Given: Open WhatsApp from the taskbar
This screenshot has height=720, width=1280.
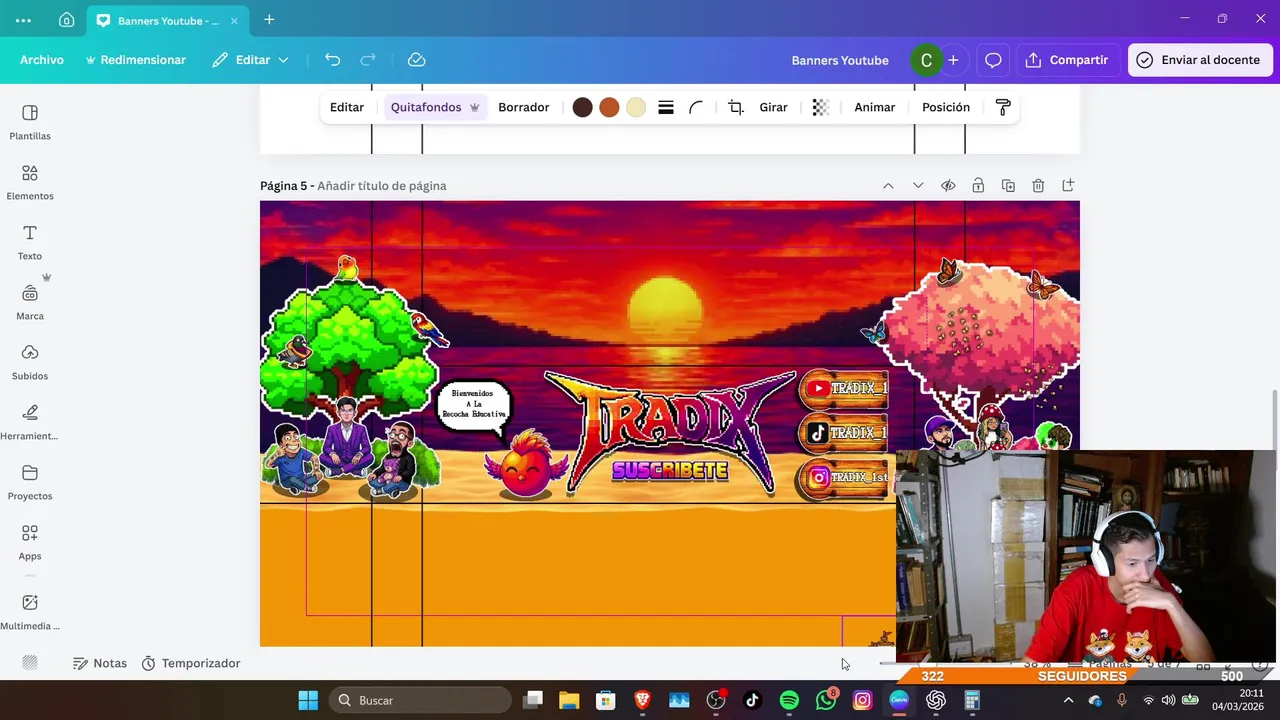Looking at the screenshot, I should click(826, 700).
